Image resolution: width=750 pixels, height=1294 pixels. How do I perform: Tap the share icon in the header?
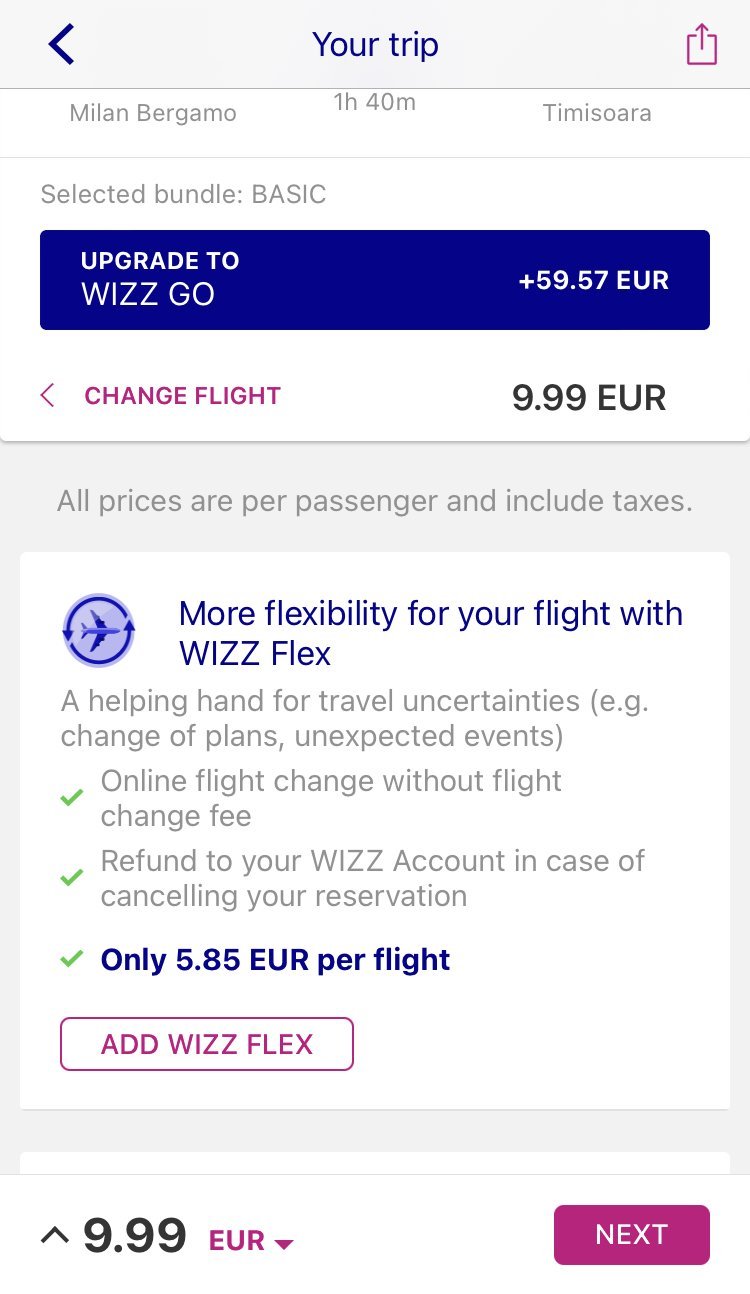[x=701, y=45]
